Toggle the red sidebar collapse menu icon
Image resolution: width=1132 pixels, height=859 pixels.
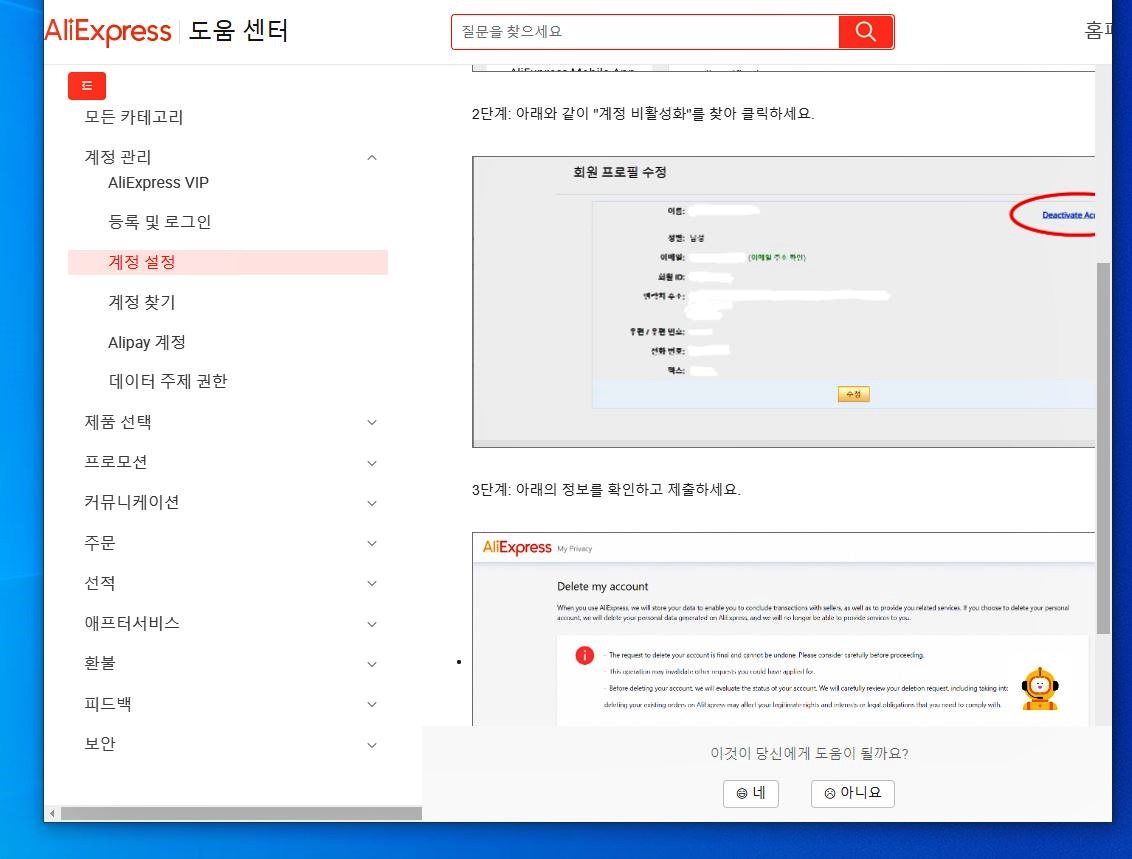click(87, 86)
